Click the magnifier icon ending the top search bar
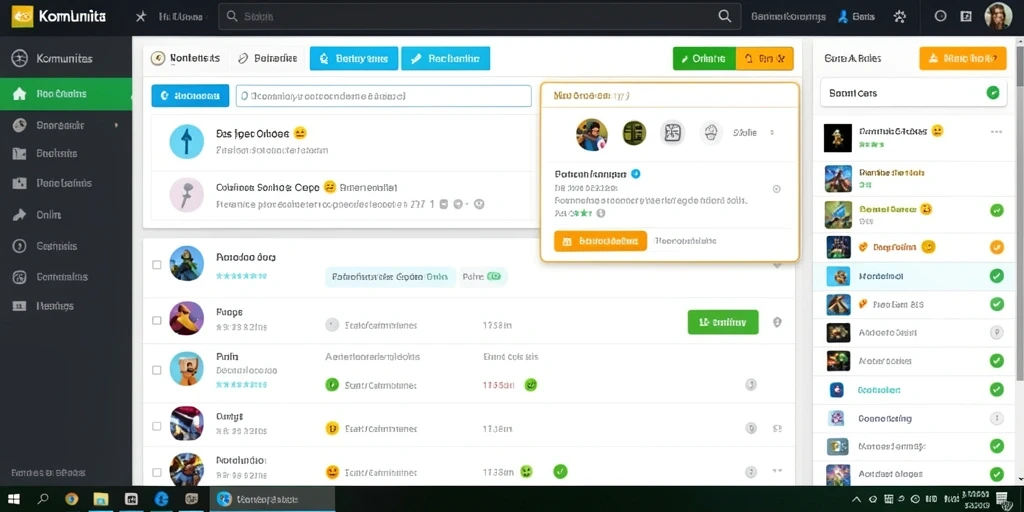This screenshot has height=512, width=1024. click(724, 17)
